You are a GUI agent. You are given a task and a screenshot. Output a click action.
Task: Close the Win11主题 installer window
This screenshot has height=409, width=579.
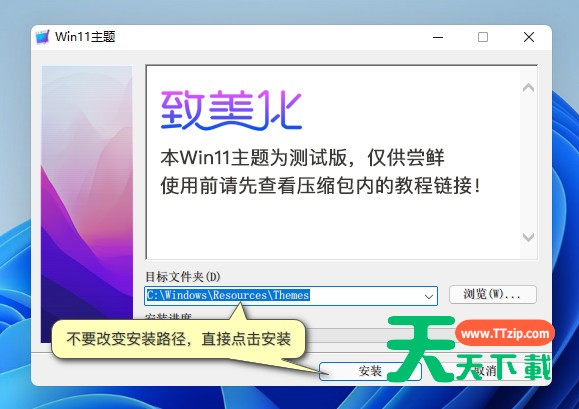(529, 37)
